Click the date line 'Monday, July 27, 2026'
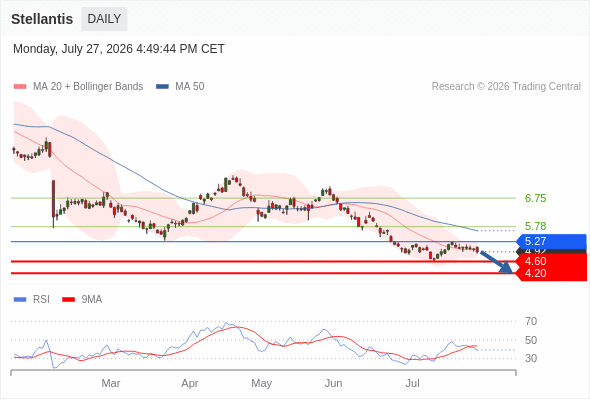 pos(73,49)
